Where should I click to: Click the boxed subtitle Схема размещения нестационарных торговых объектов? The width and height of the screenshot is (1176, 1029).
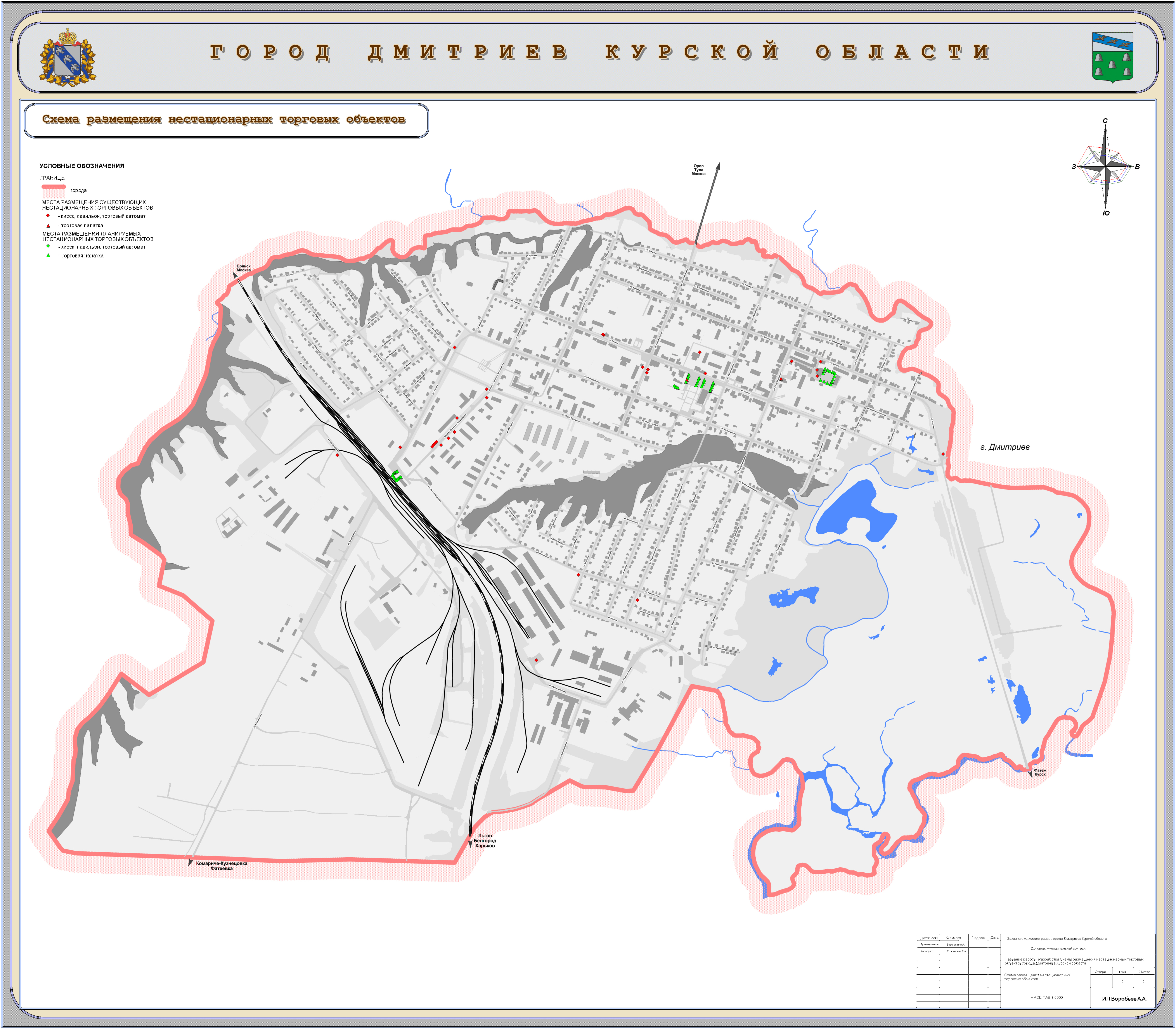pos(224,119)
